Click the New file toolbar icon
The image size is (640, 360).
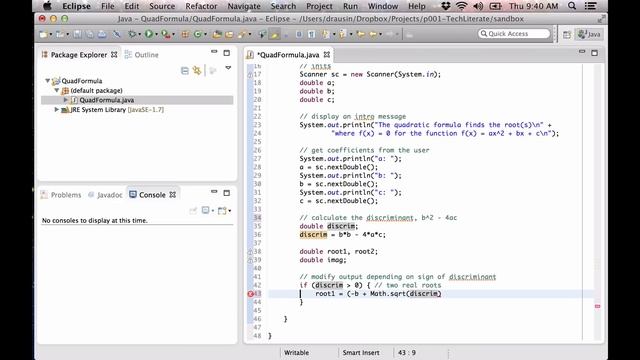coord(43,34)
